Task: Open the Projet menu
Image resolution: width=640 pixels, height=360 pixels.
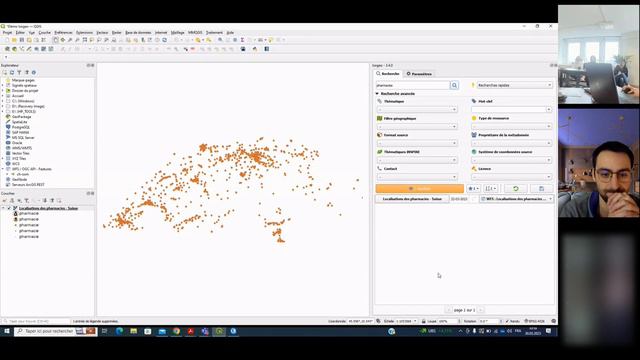Action: click(7, 33)
